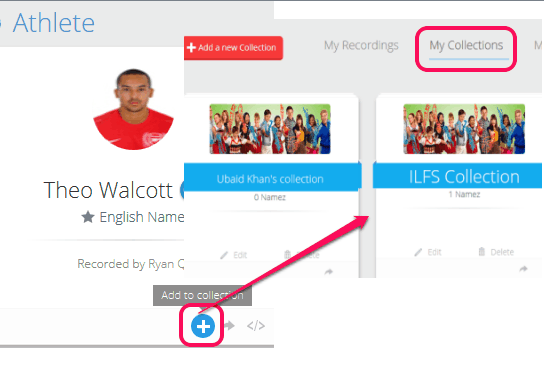Click the share arrow on ILFS Collection card
The image size is (544, 367).
pos(524,269)
